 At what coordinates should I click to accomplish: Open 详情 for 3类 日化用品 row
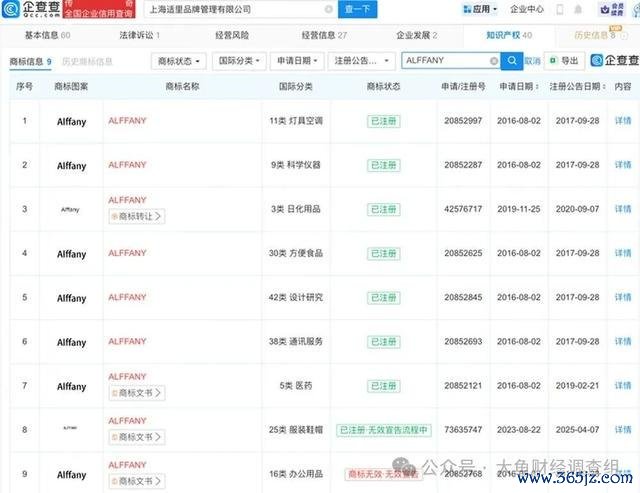(623, 209)
